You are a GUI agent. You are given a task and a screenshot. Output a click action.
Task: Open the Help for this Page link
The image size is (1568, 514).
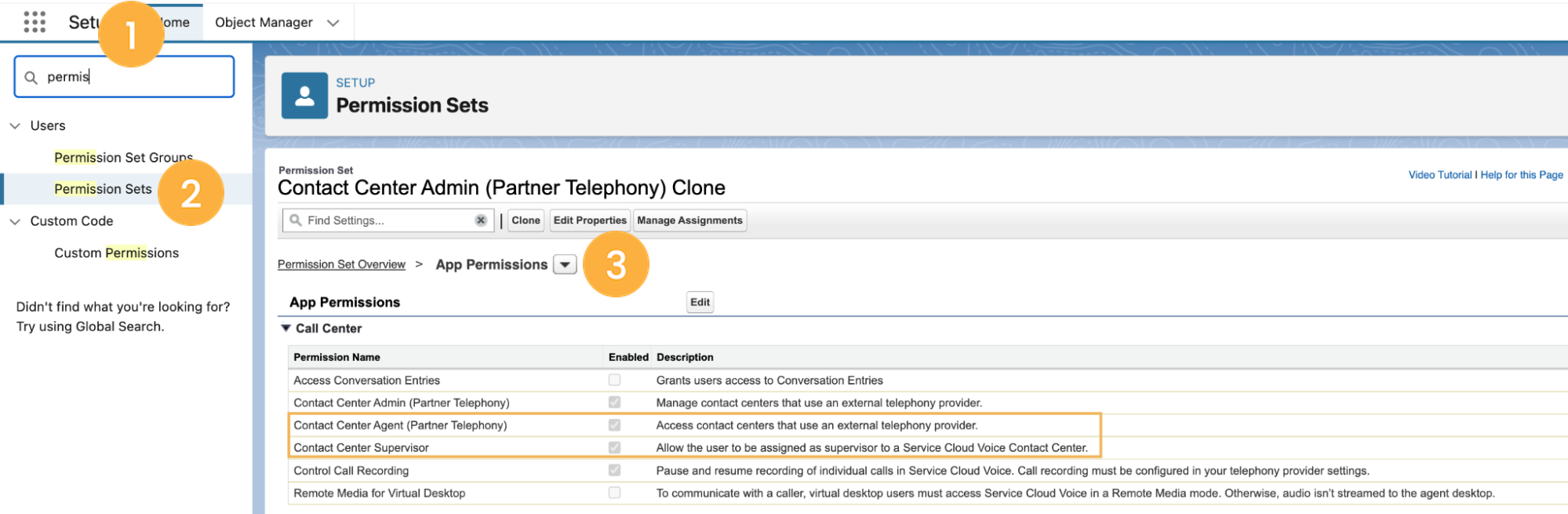click(1522, 175)
